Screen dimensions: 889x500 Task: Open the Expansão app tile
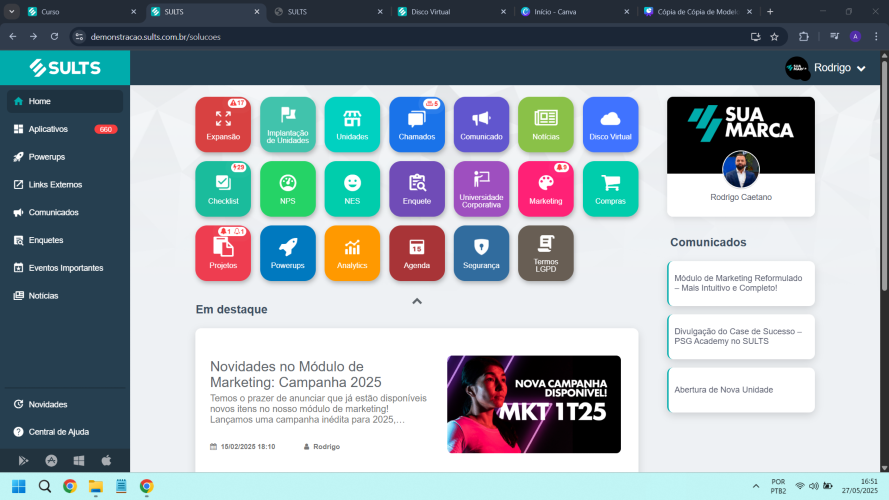tap(223, 124)
